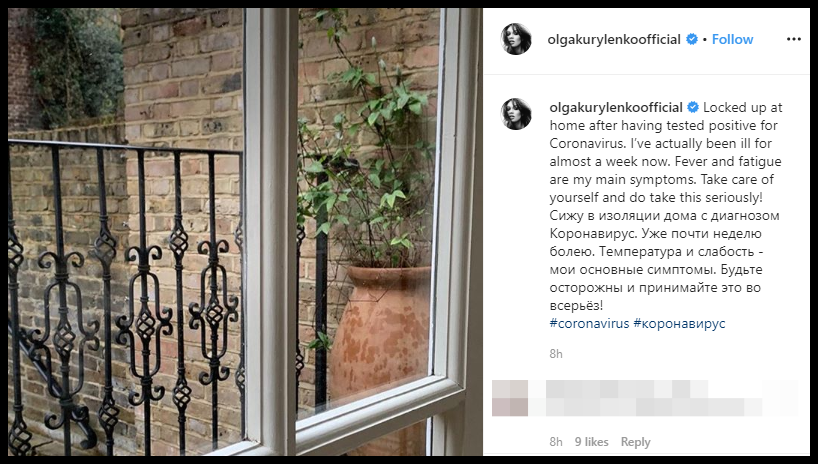Open the #коронавирус hashtag
The image size is (818, 464).
(679, 323)
